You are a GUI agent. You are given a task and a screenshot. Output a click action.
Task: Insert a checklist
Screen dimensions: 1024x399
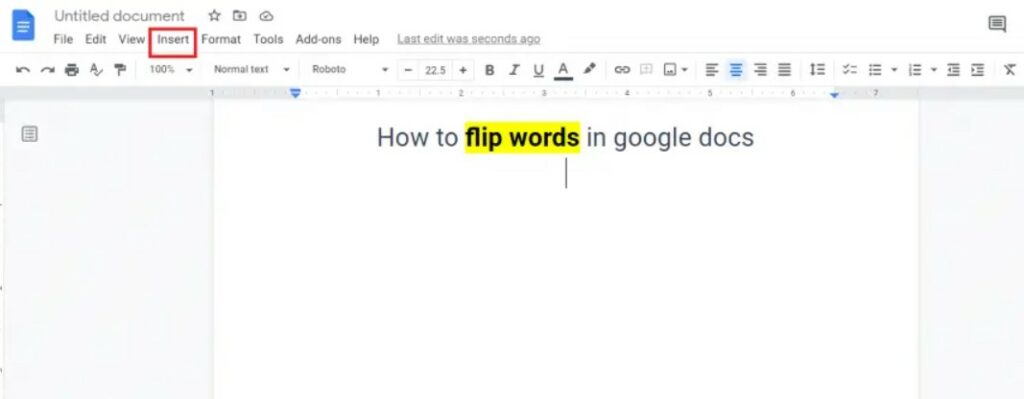point(850,70)
